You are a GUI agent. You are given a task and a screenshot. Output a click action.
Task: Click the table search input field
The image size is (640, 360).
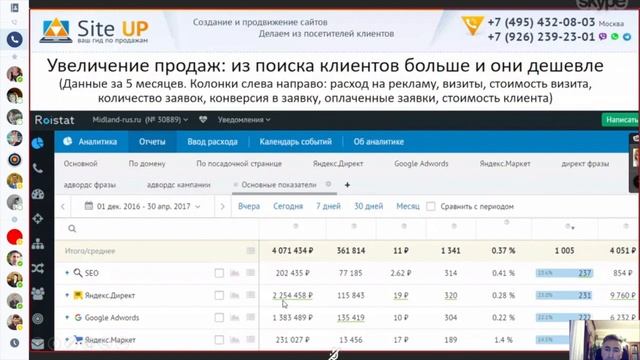pyautogui.click(x=157, y=229)
